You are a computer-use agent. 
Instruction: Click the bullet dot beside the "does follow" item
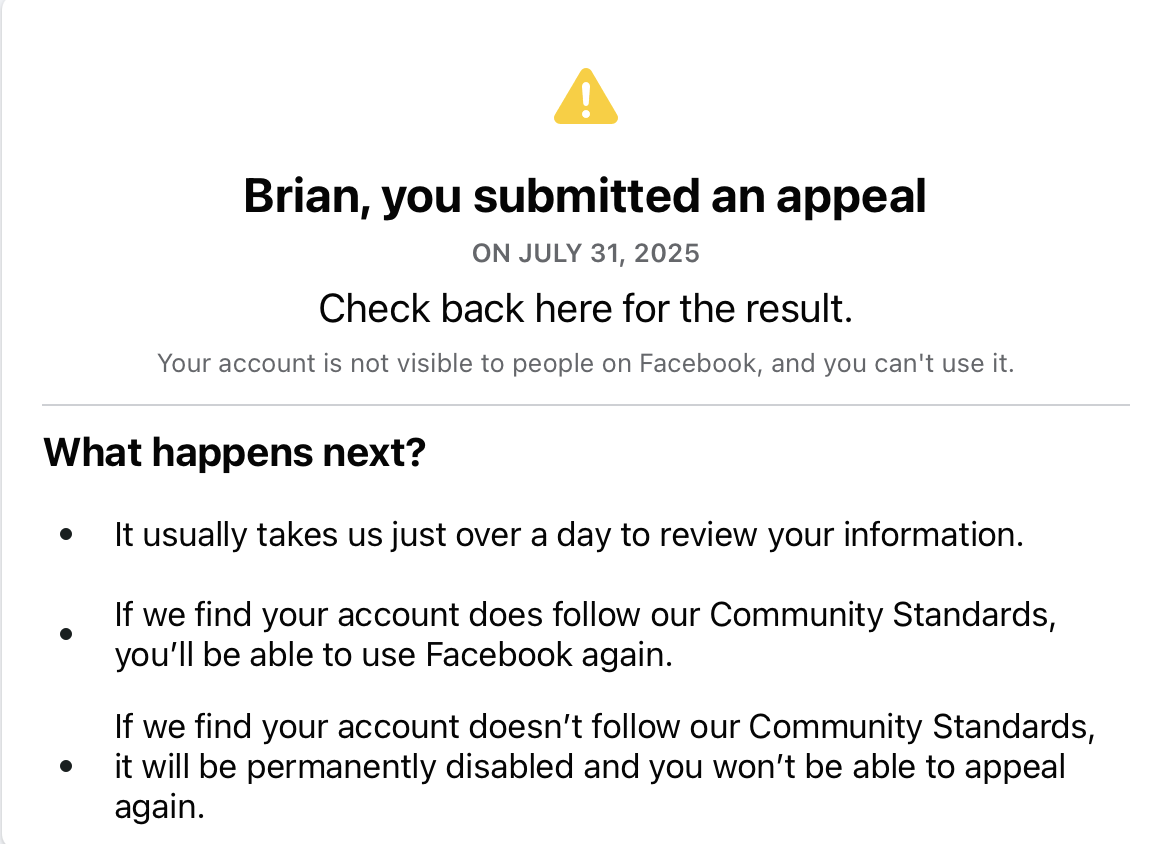point(66,634)
